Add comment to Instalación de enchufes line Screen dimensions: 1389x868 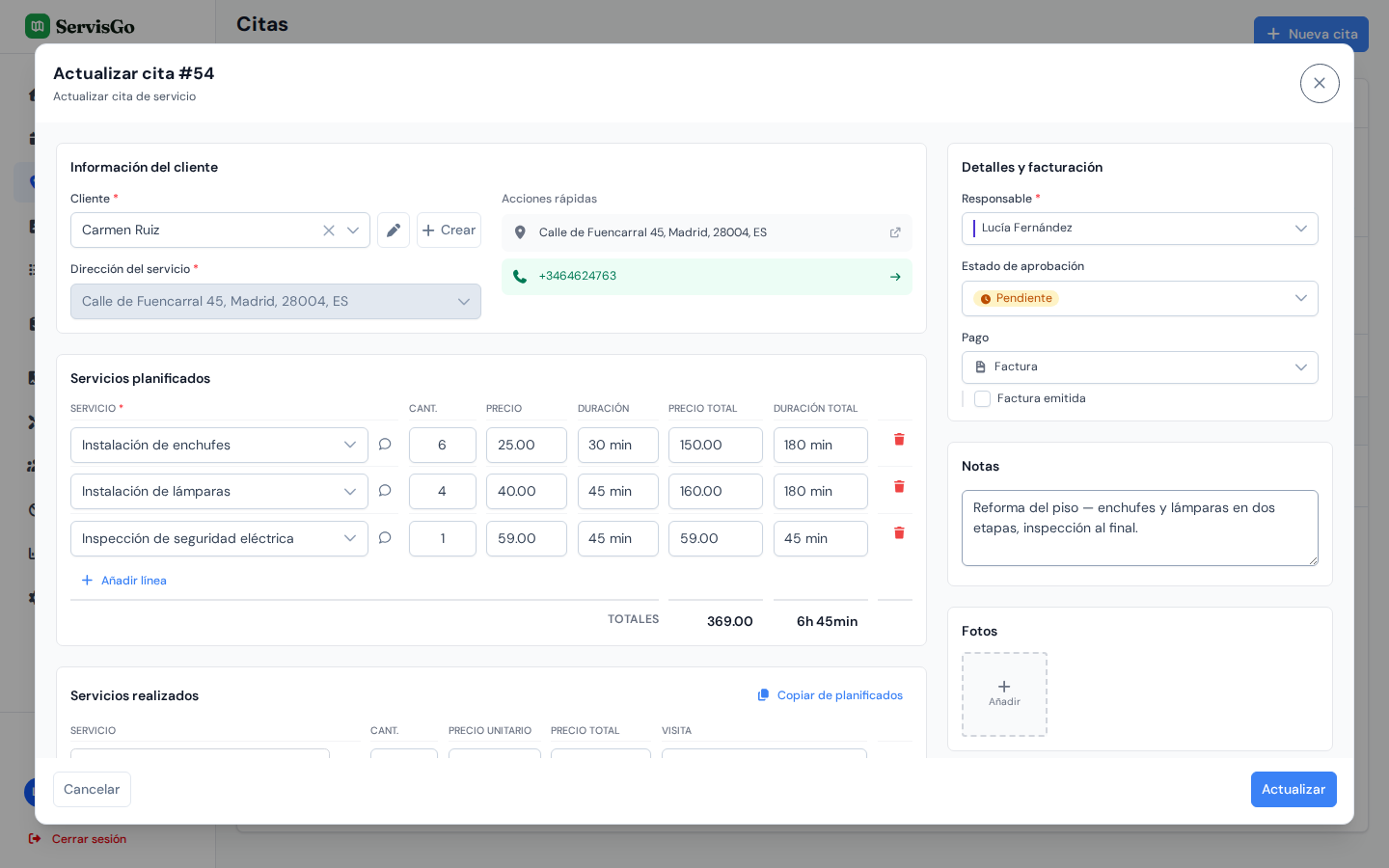tap(385, 445)
